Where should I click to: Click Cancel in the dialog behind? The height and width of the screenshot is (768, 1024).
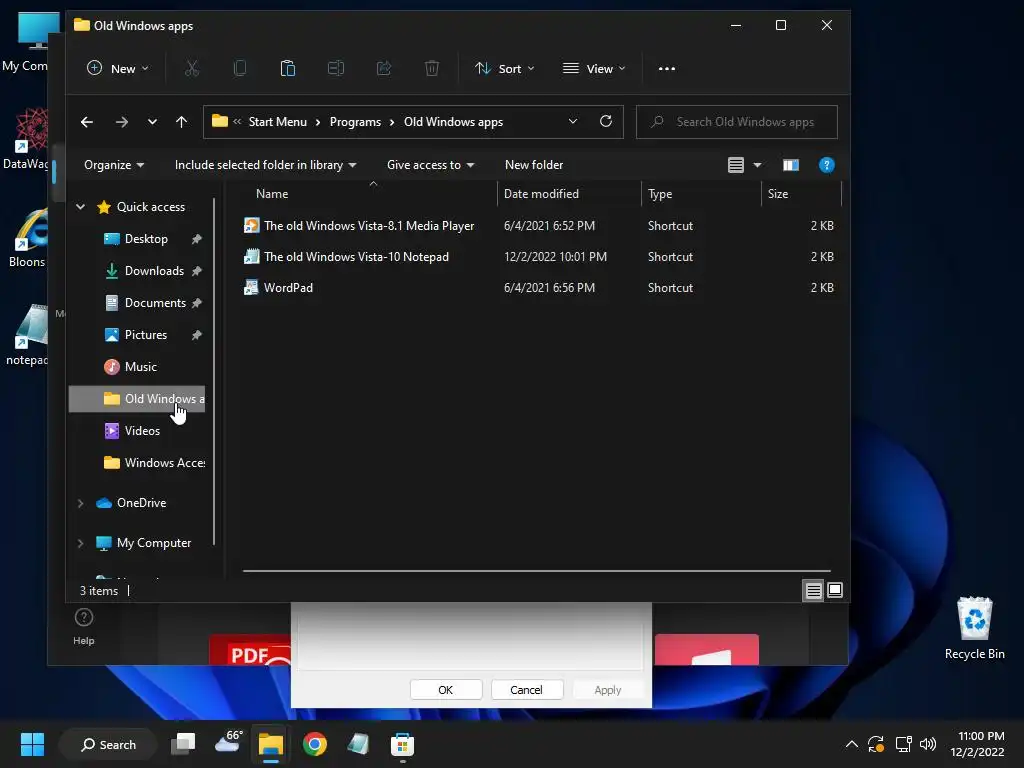pyautogui.click(x=526, y=690)
